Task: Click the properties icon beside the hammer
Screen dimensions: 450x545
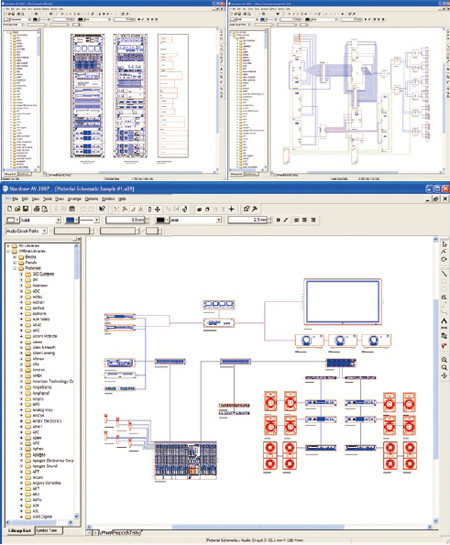Action: 246,209
